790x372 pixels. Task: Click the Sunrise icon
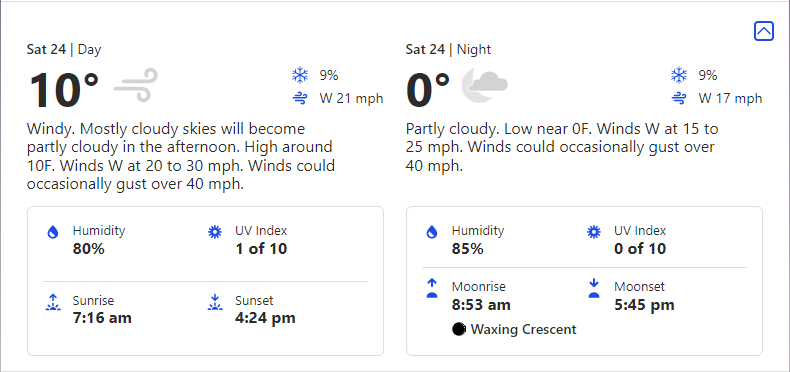coord(53,302)
